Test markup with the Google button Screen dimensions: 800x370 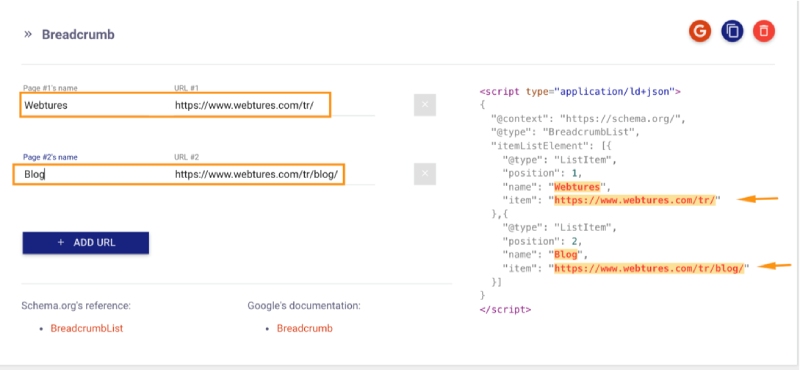click(700, 31)
